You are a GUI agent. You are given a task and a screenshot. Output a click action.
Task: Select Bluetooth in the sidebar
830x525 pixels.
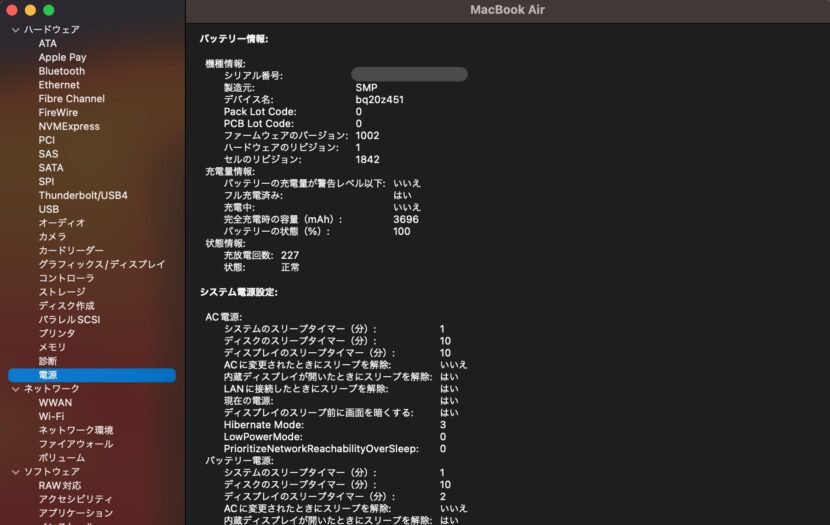tap(61, 71)
